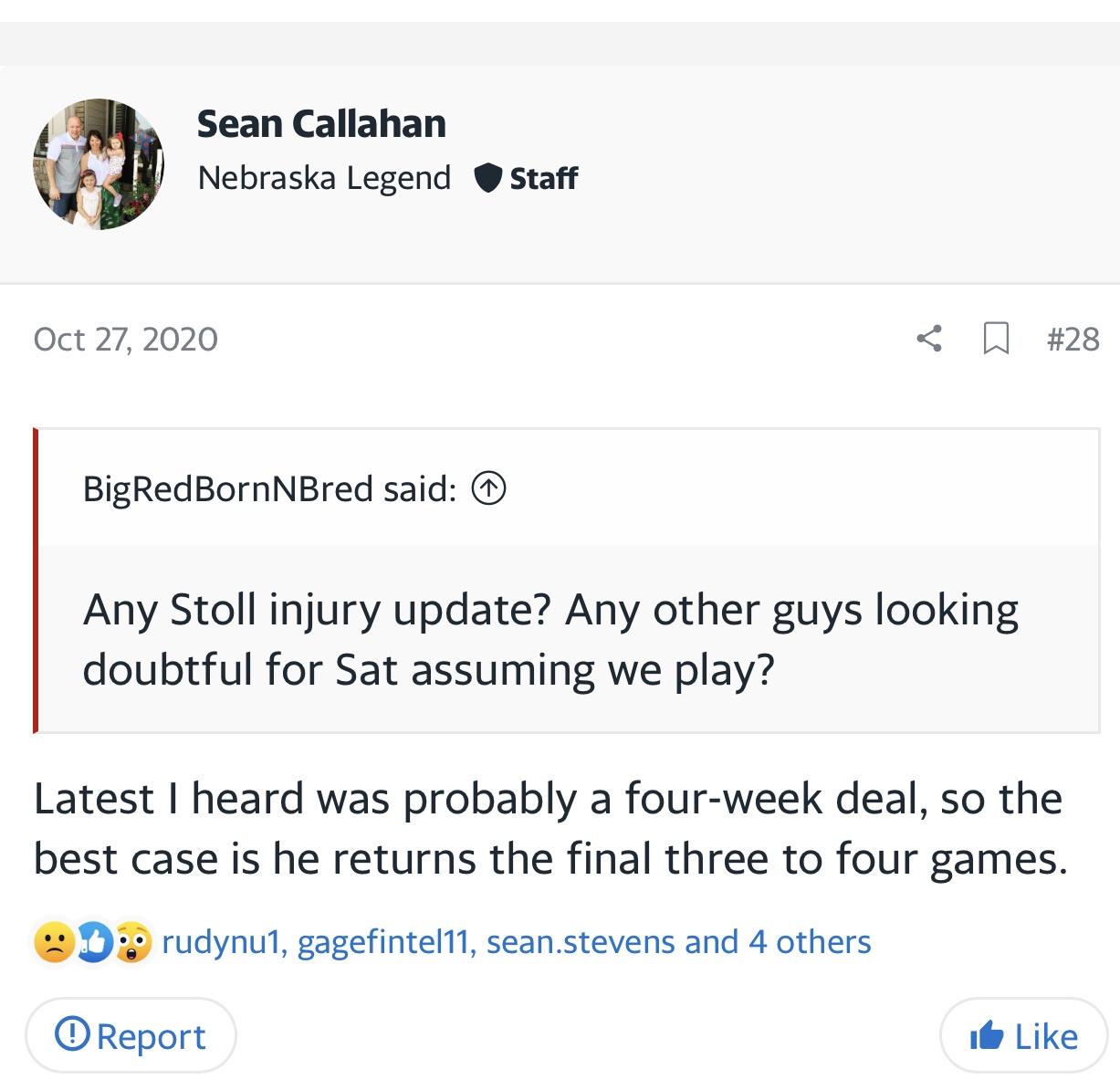Open Sean Callahan's profile name link
1120x1090 pixels.
coord(321,123)
